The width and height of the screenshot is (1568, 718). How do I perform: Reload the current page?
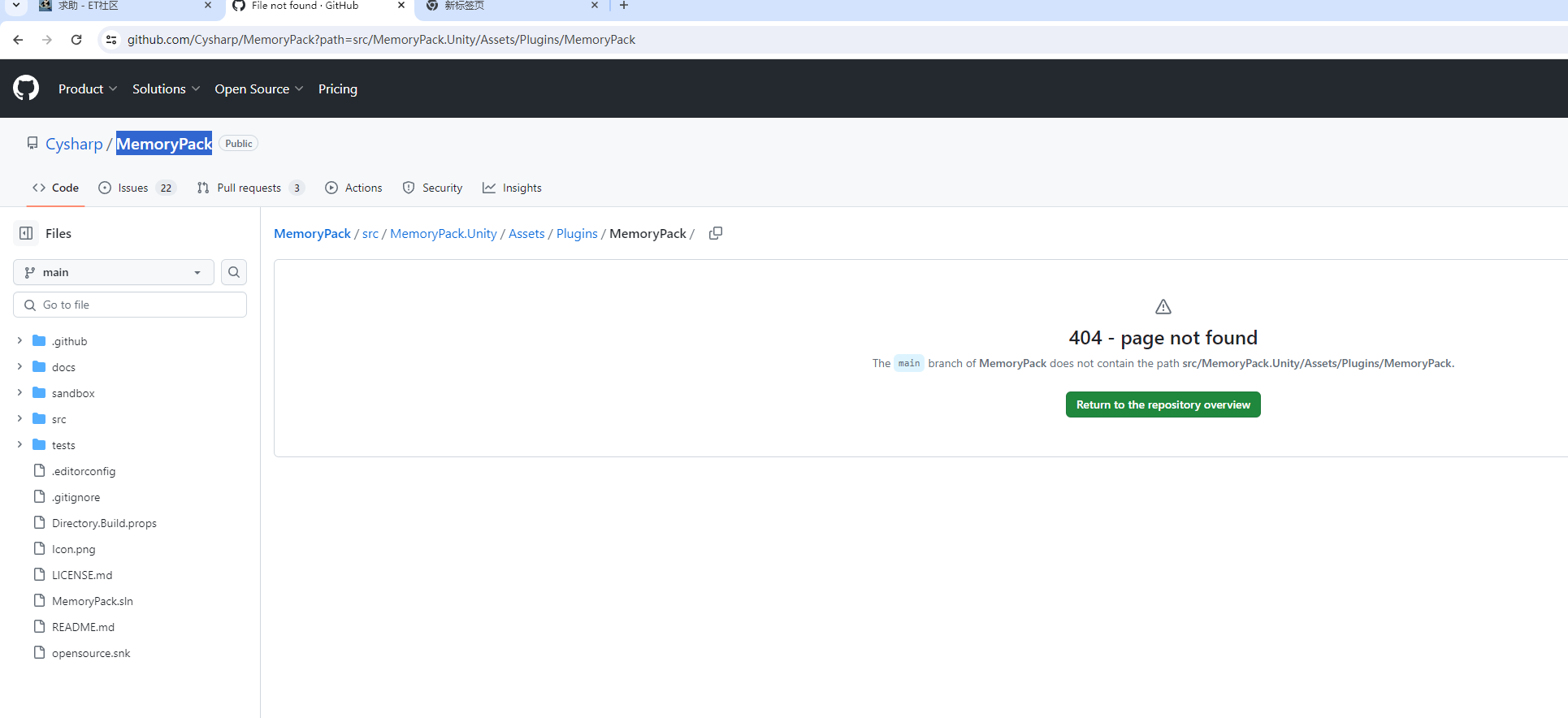76,40
